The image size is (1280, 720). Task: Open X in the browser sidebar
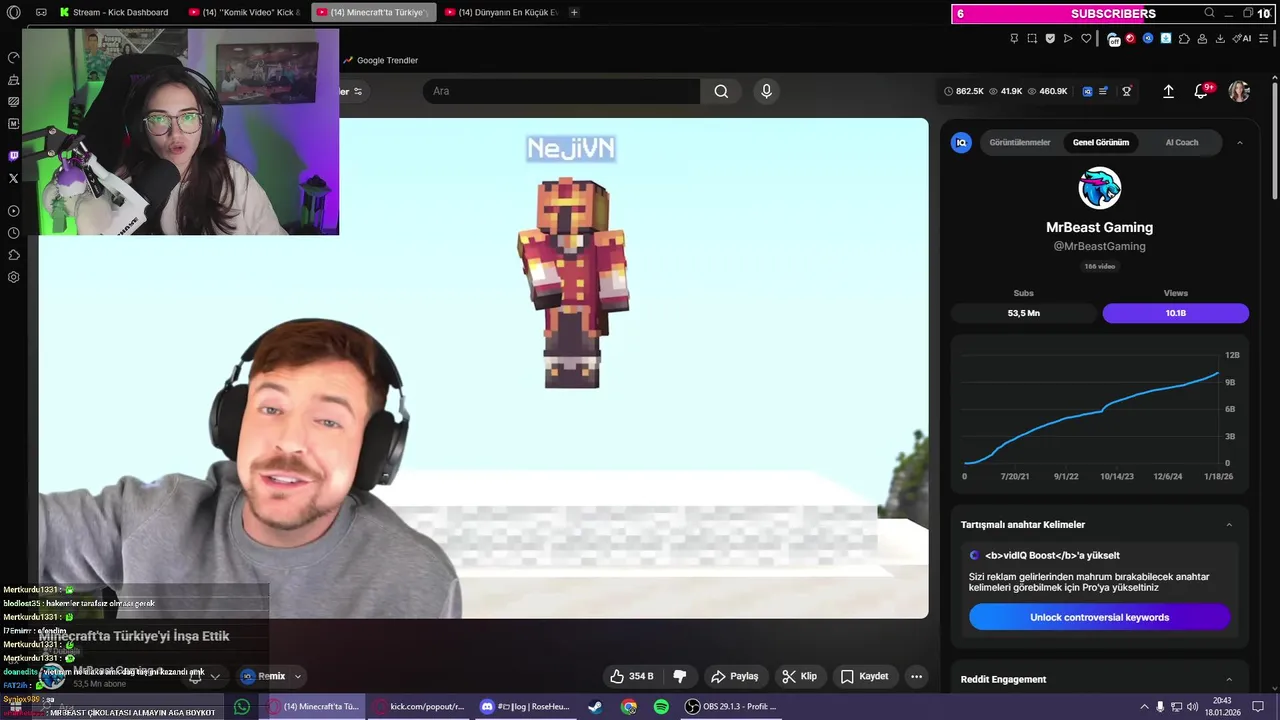13,178
